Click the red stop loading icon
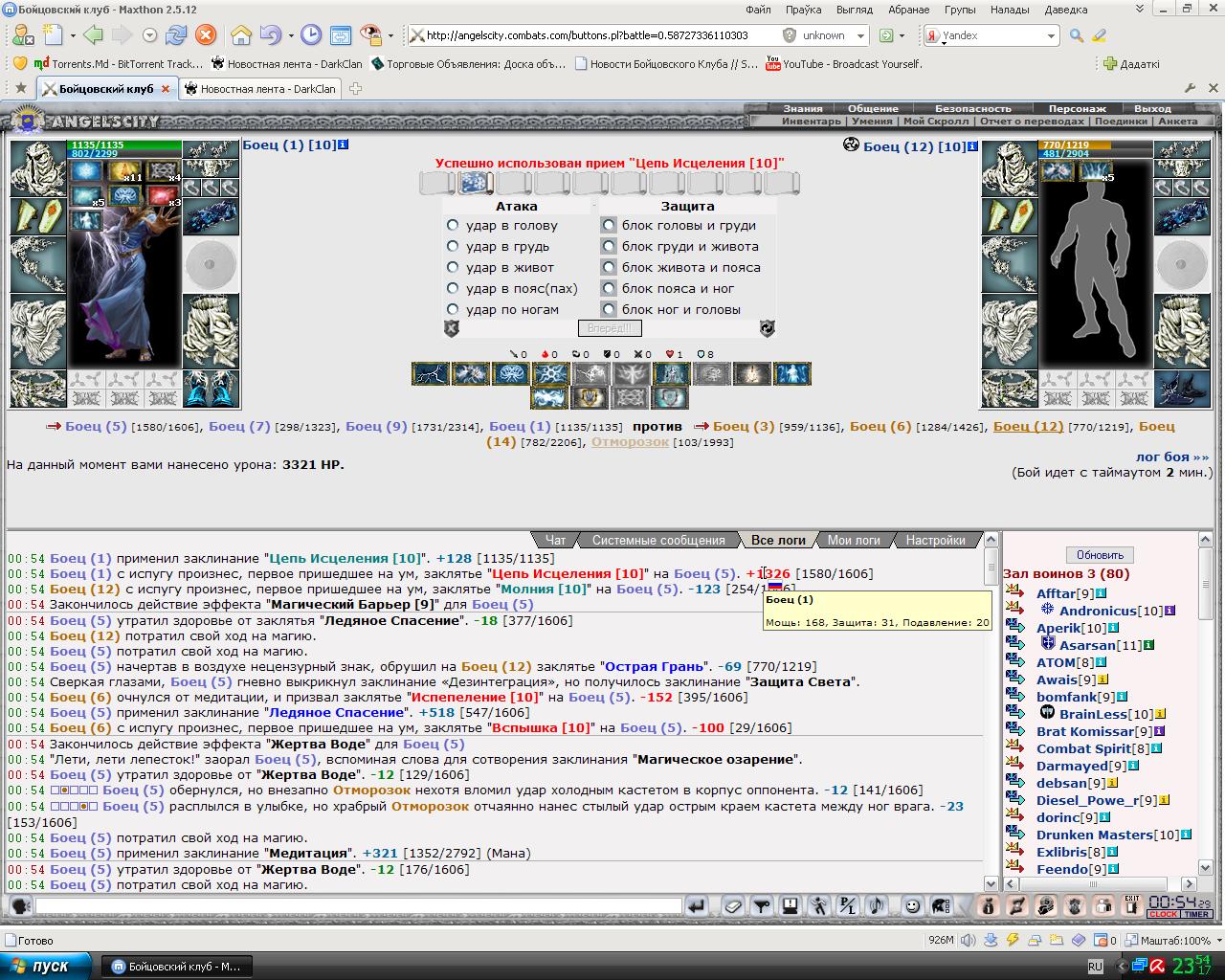This screenshot has width=1225, height=980. pyautogui.click(x=206, y=35)
